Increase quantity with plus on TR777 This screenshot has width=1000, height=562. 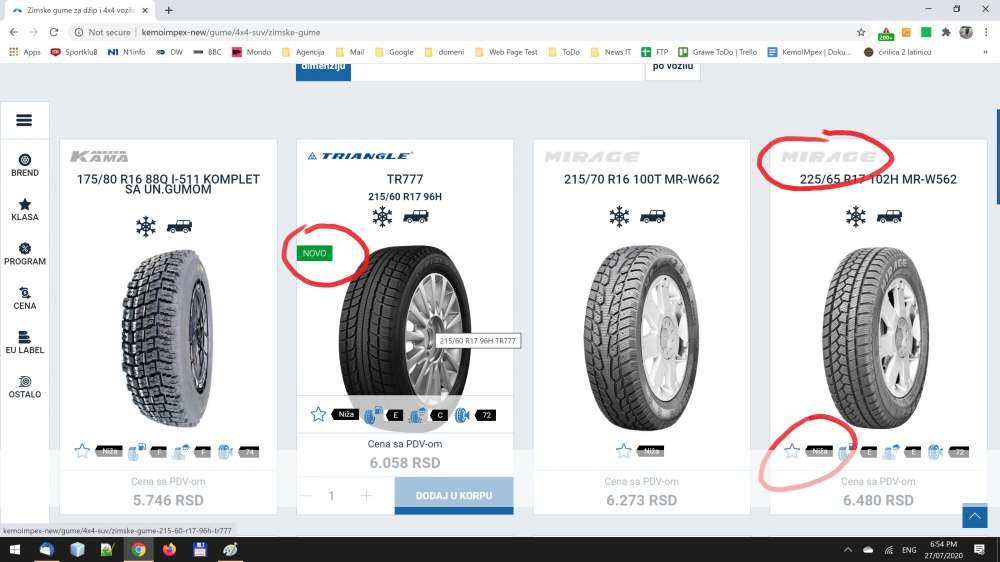pos(366,496)
